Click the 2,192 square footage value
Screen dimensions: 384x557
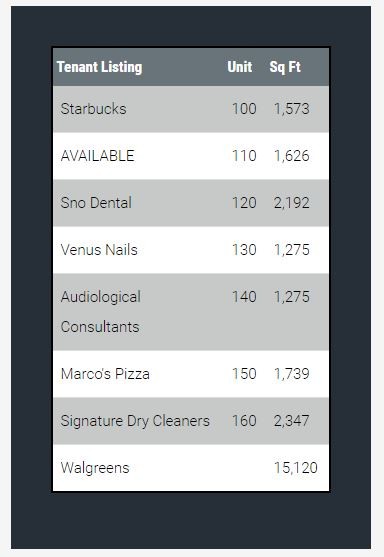click(x=292, y=203)
